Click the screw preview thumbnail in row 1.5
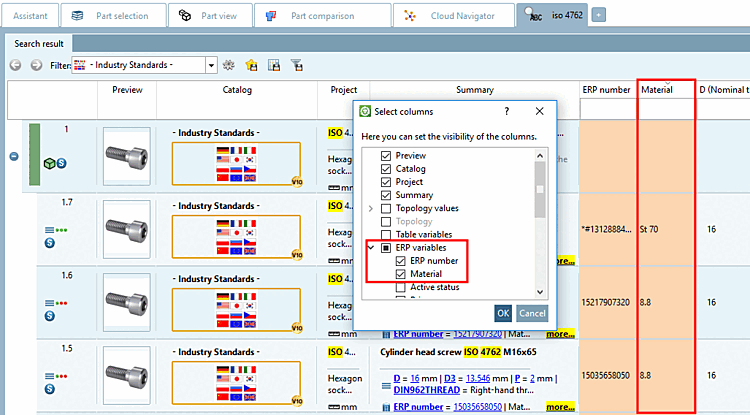750x415 pixels. 127,376
